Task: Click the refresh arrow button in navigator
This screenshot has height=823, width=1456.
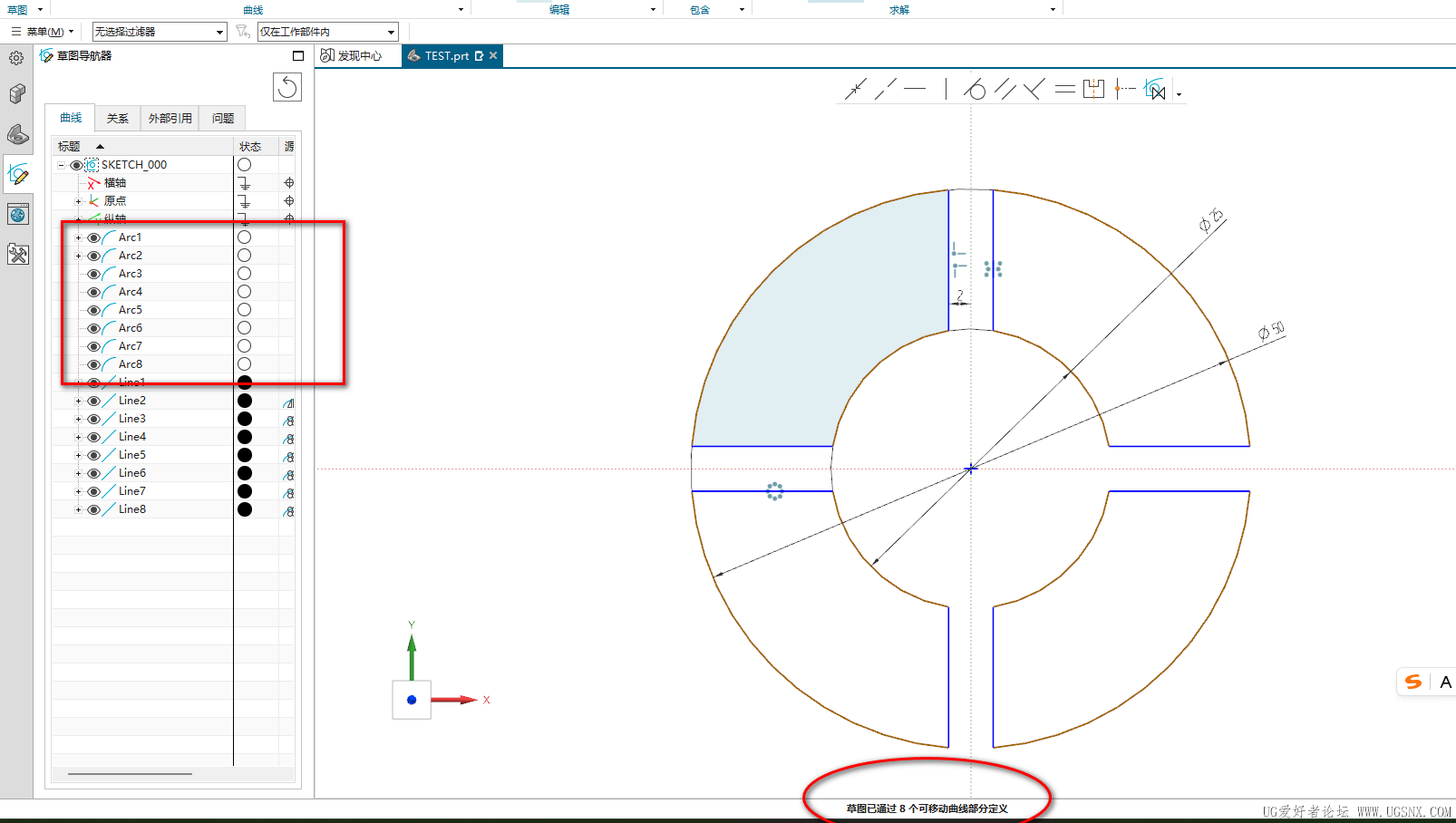Action: pyautogui.click(x=287, y=87)
